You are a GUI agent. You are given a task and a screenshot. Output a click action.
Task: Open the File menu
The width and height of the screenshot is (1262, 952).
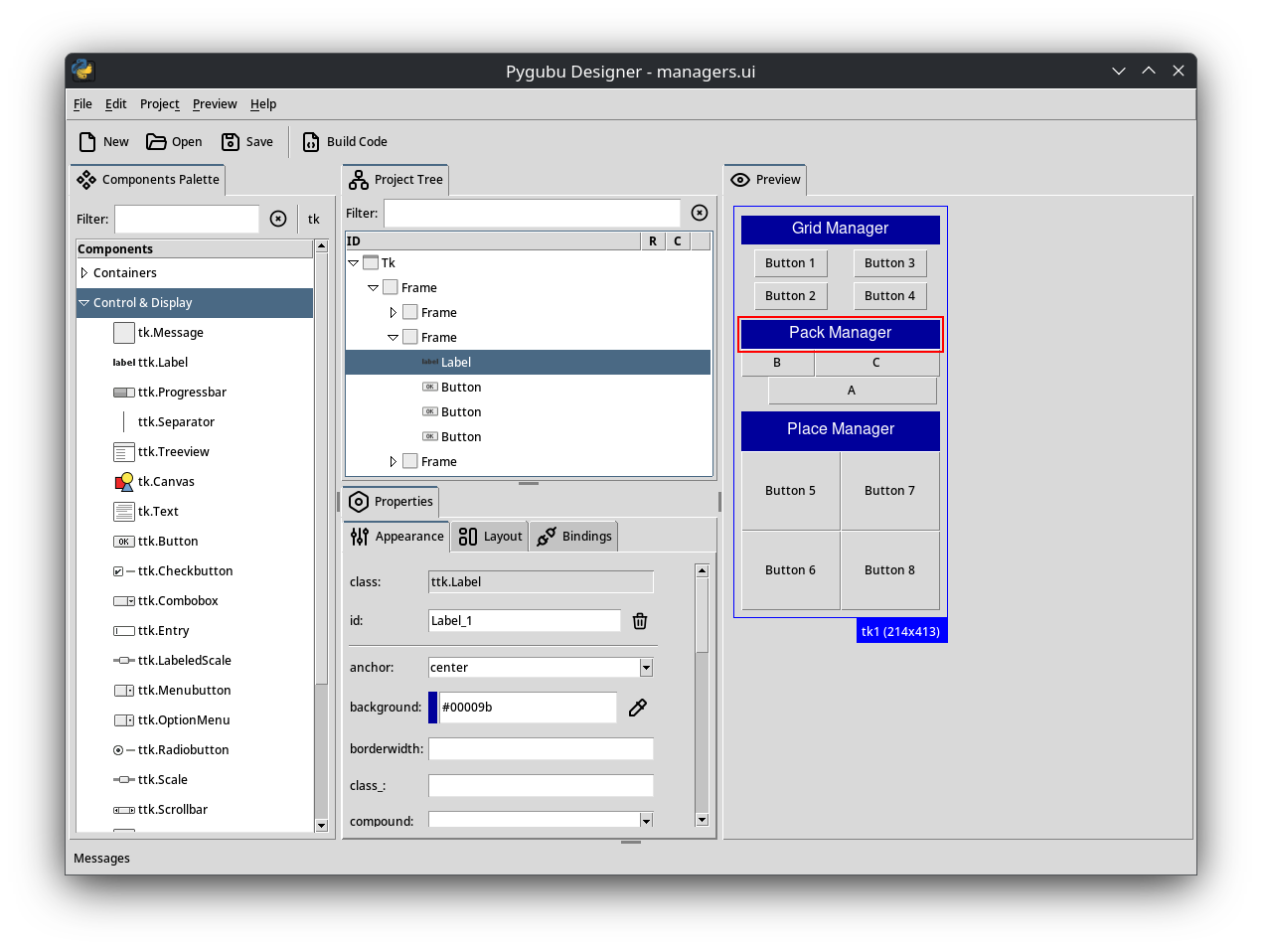click(82, 104)
